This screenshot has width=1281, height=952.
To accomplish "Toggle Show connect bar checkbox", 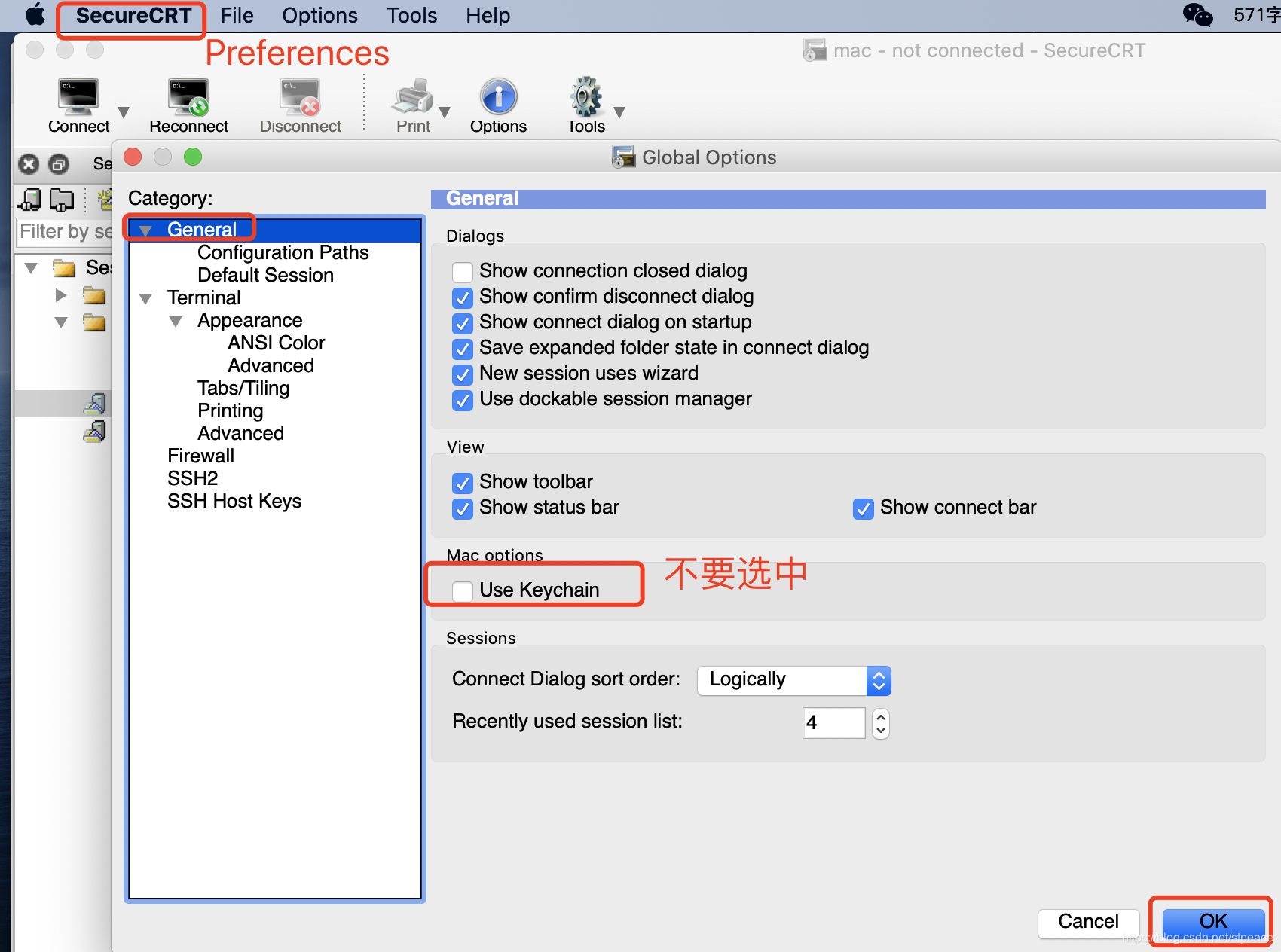I will point(864,508).
